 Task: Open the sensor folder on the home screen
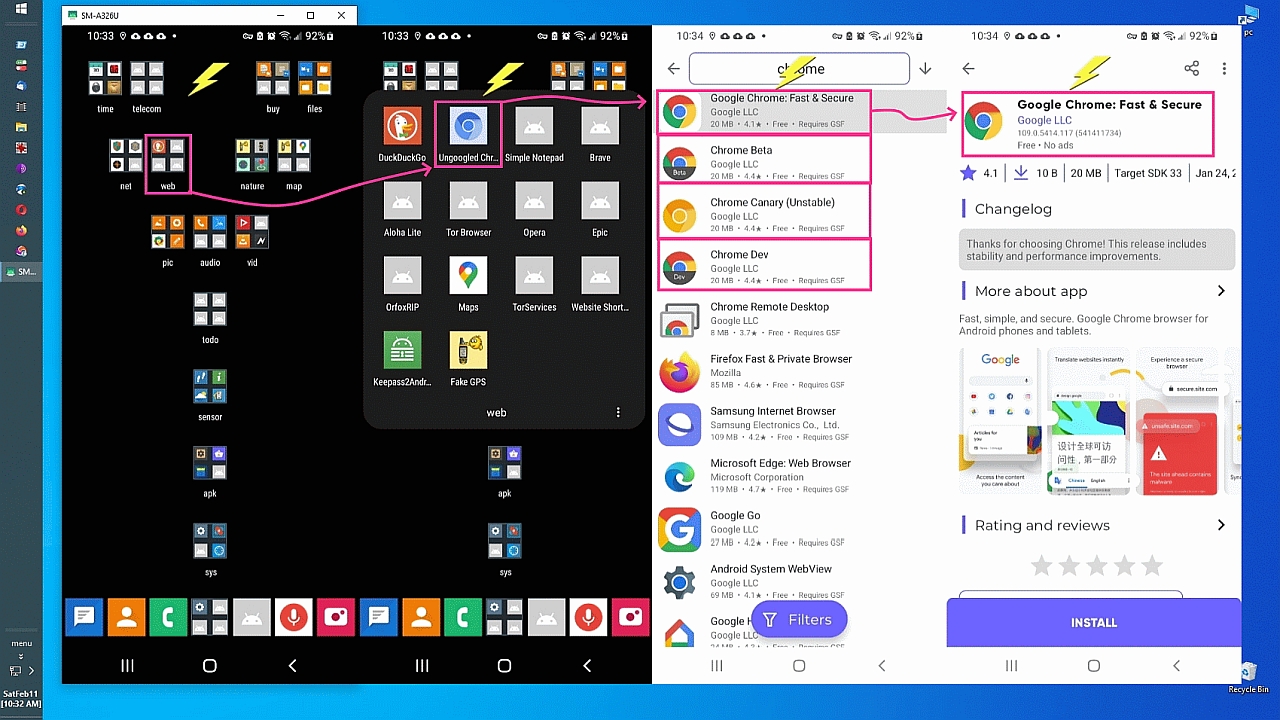[x=210, y=395]
